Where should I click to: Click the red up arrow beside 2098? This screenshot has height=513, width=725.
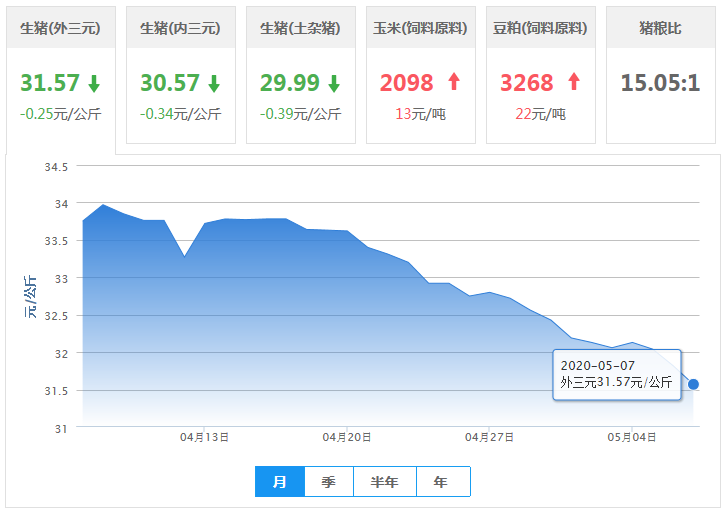pyautogui.click(x=454, y=82)
